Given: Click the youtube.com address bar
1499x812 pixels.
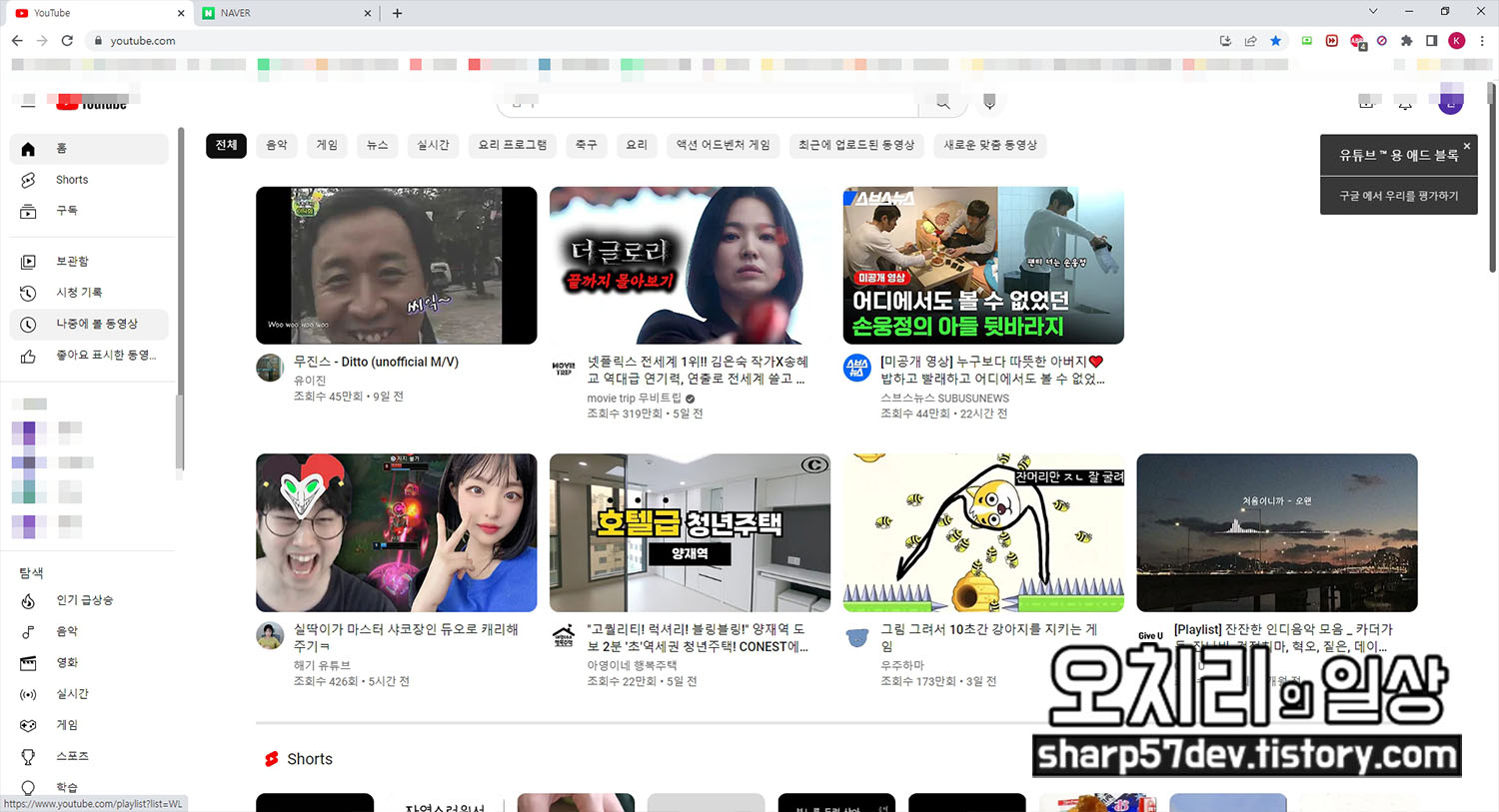Looking at the screenshot, I should point(650,41).
